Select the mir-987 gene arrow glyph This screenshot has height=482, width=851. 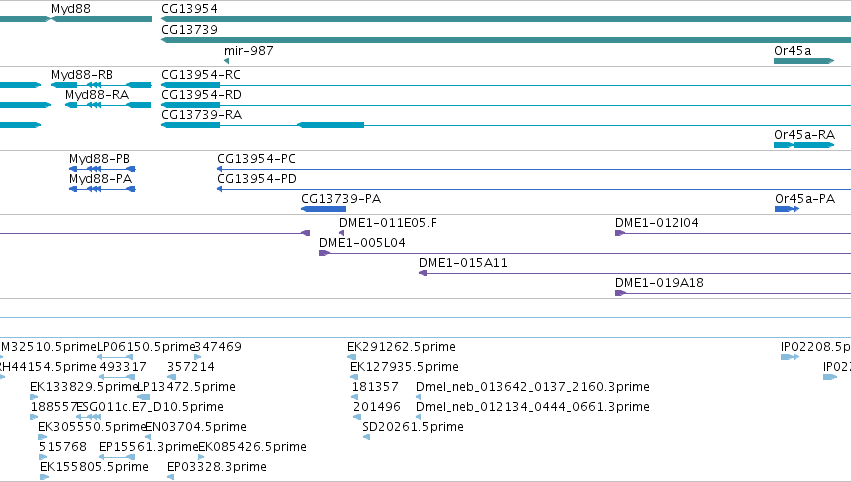tap(226, 61)
